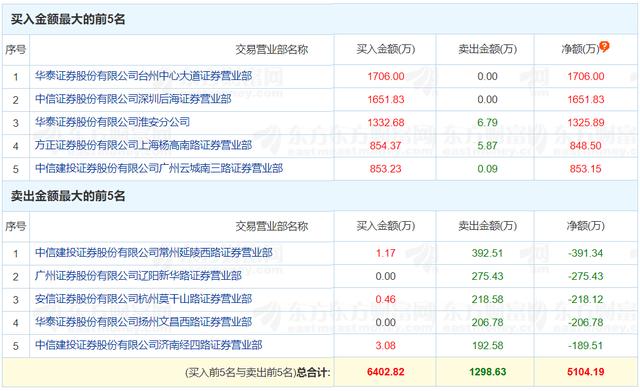Open 广州证券股份有限公司辽阳新华路证券营业部 link
Viewport: 640px width, 391px height.
138,276
